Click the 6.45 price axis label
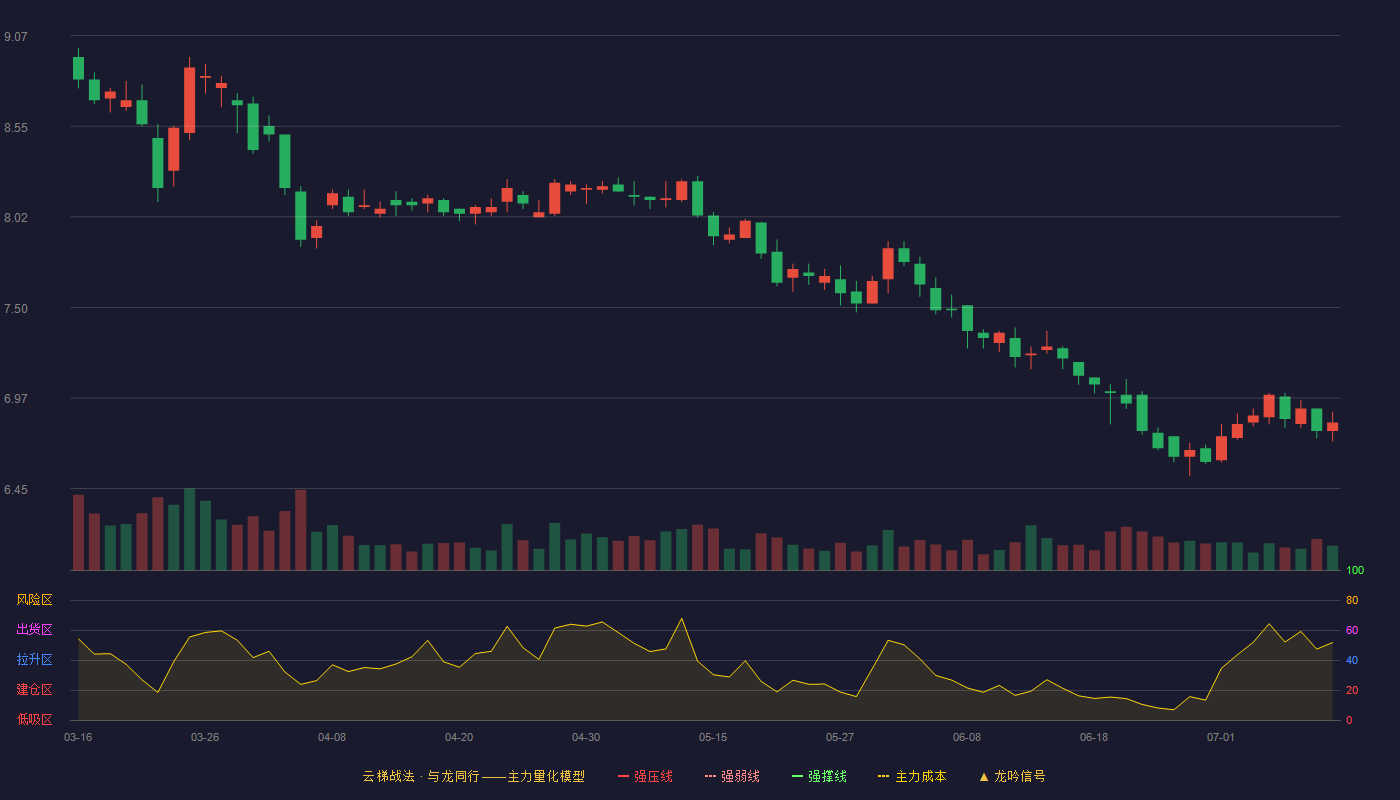The image size is (1400, 800). 16,490
